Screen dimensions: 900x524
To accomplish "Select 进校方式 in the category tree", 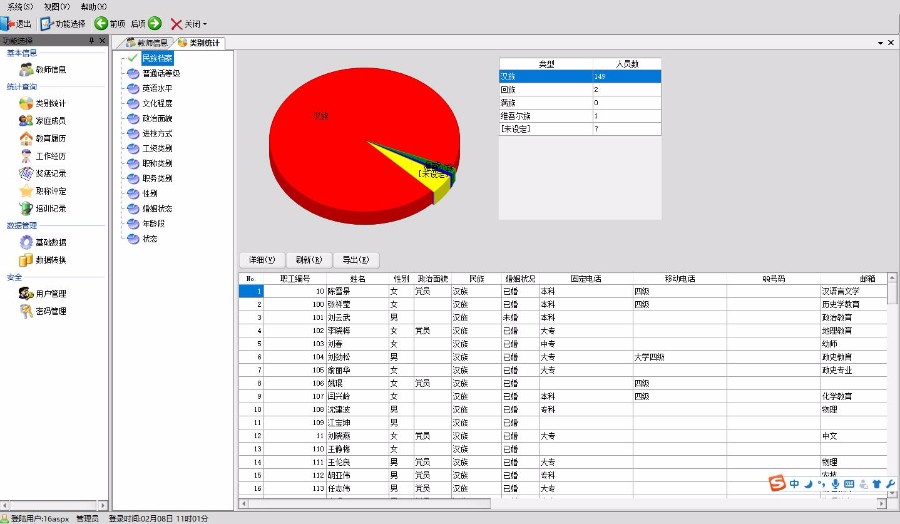I will pos(157,133).
